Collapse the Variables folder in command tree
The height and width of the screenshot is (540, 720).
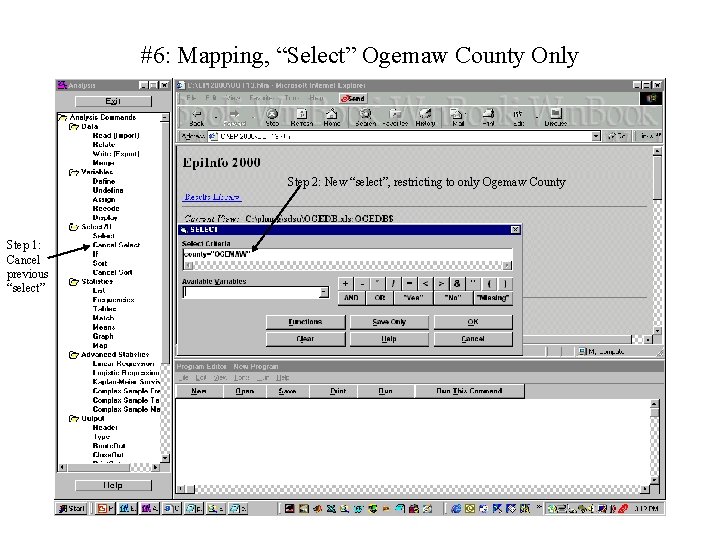(x=73, y=172)
